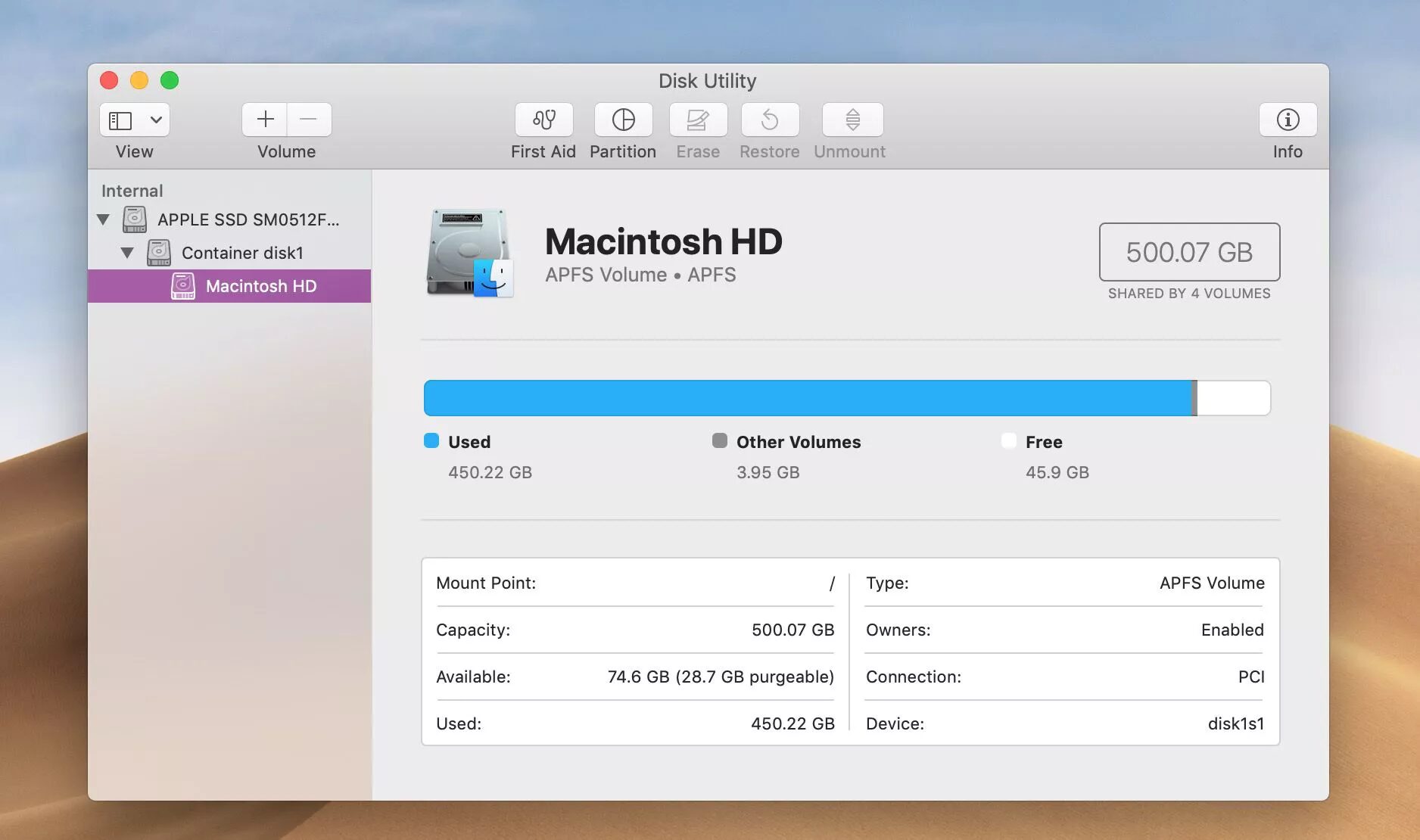
Task: Click the blue Used legend swatch
Action: click(431, 440)
